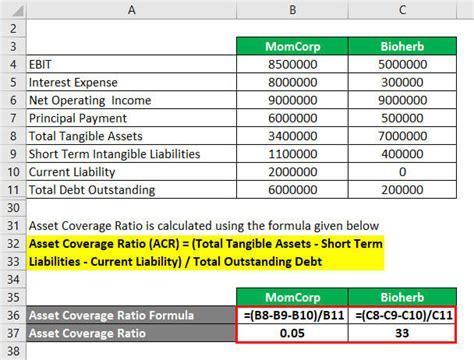The image size is (474, 360).
Task: Click the Bioherb header in row 3
Action: pyautogui.click(x=402, y=46)
